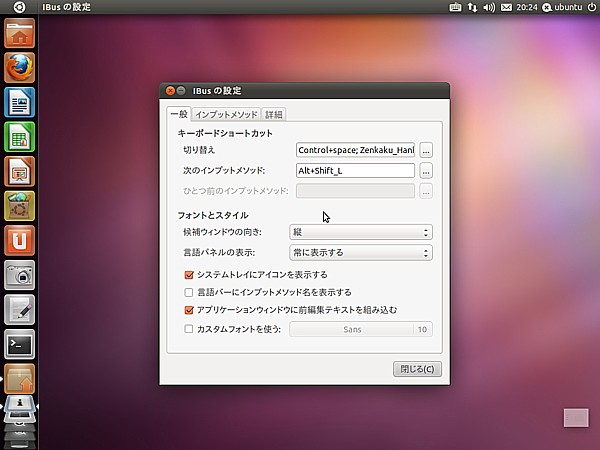This screenshot has width=600, height=450.
Task: Open the keyboard input indicator
Action: tap(455, 7)
